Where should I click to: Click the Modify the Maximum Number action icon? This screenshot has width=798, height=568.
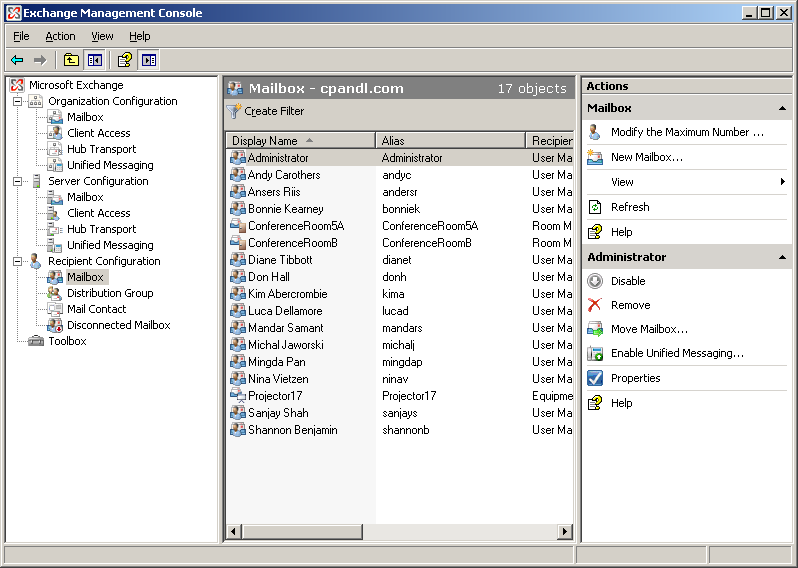(594, 132)
